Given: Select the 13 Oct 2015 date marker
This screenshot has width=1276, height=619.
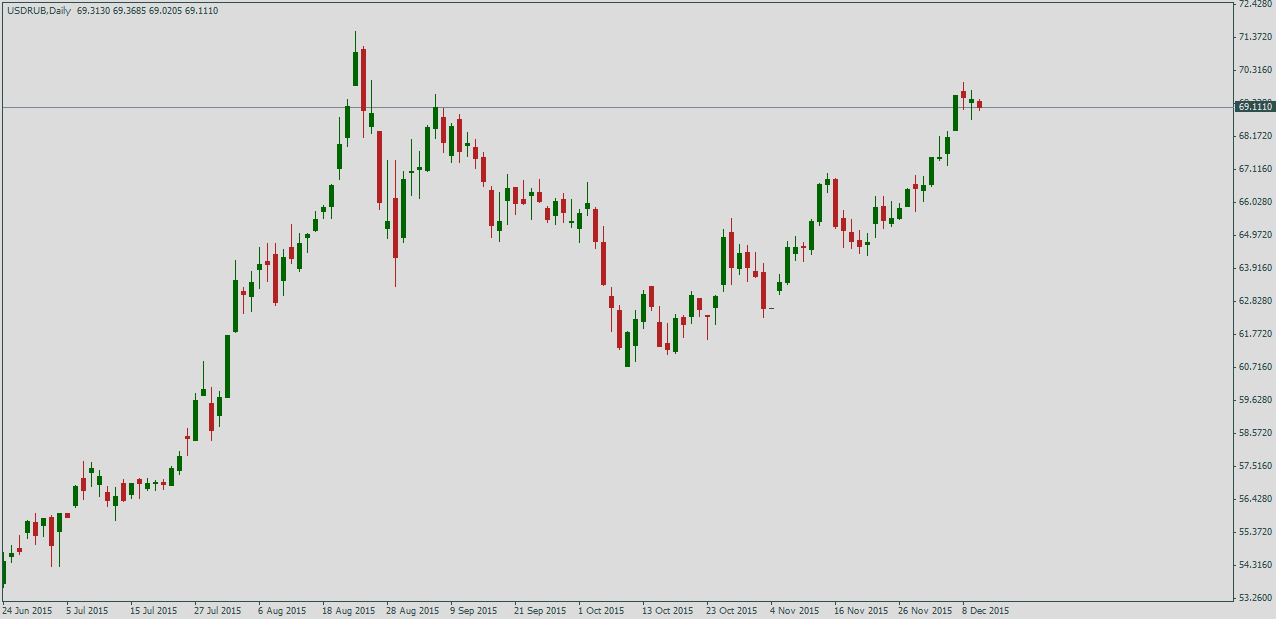Looking at the screenshot, I should point(667,610).
